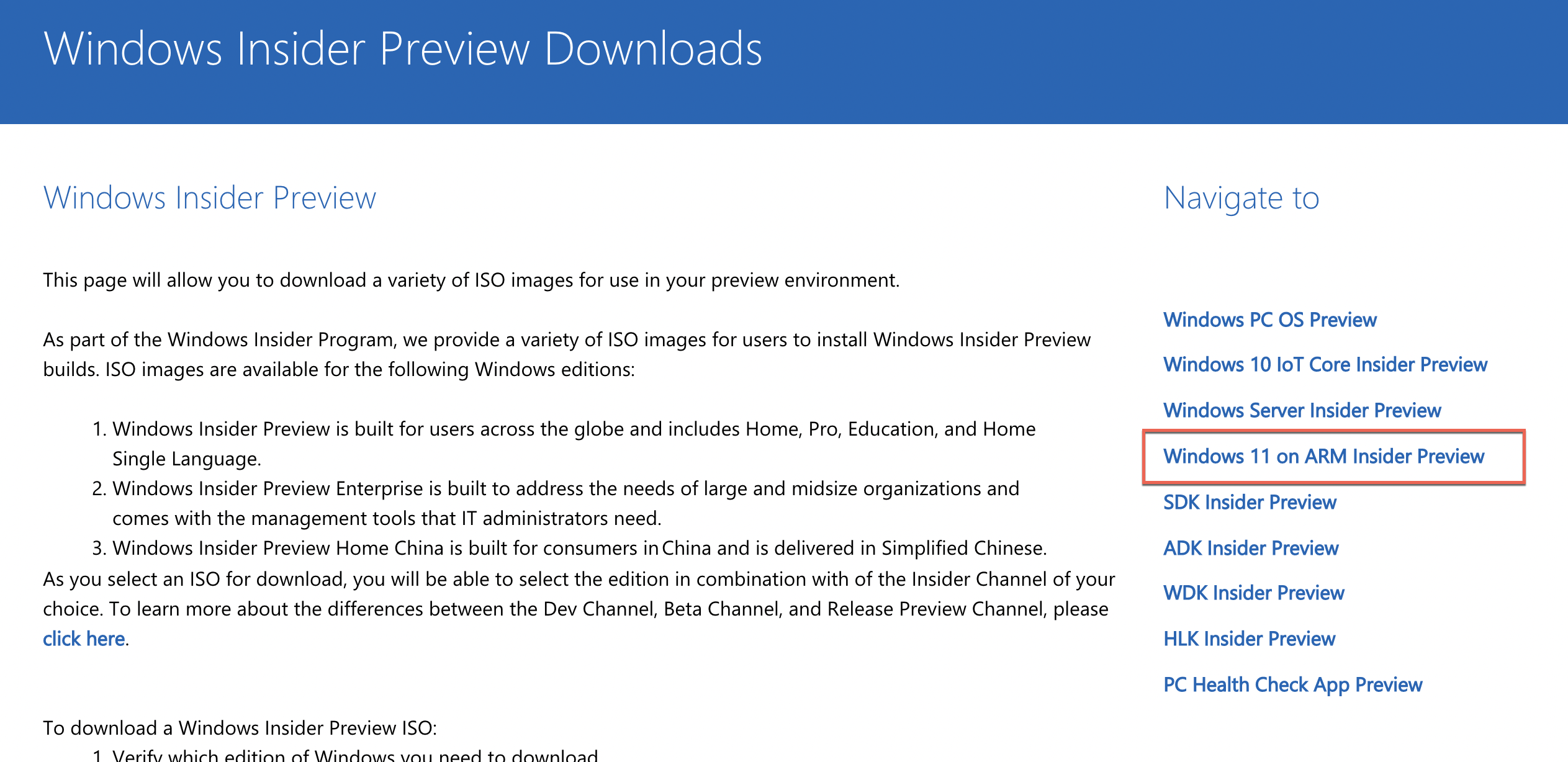
Task: Click the Home China edition list item
Action: click(x=579, y=549)
